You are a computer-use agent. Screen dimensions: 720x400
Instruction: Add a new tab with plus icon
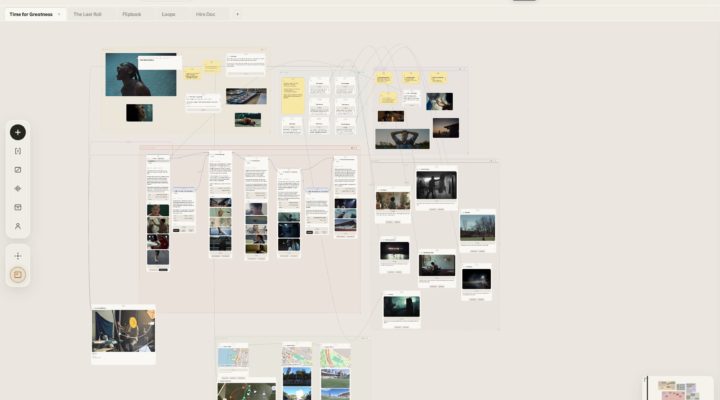(237, 14)
